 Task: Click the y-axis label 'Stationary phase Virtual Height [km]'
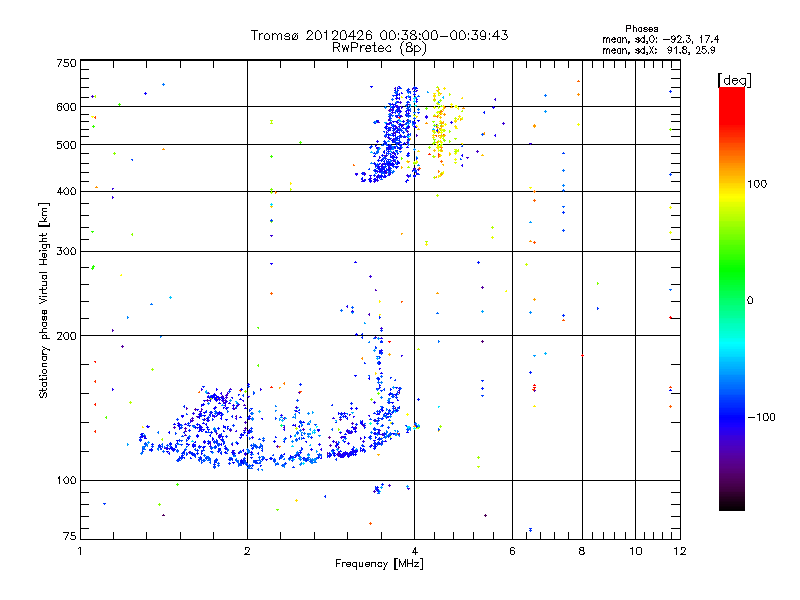pyautogui.click(x=43, y=300)
